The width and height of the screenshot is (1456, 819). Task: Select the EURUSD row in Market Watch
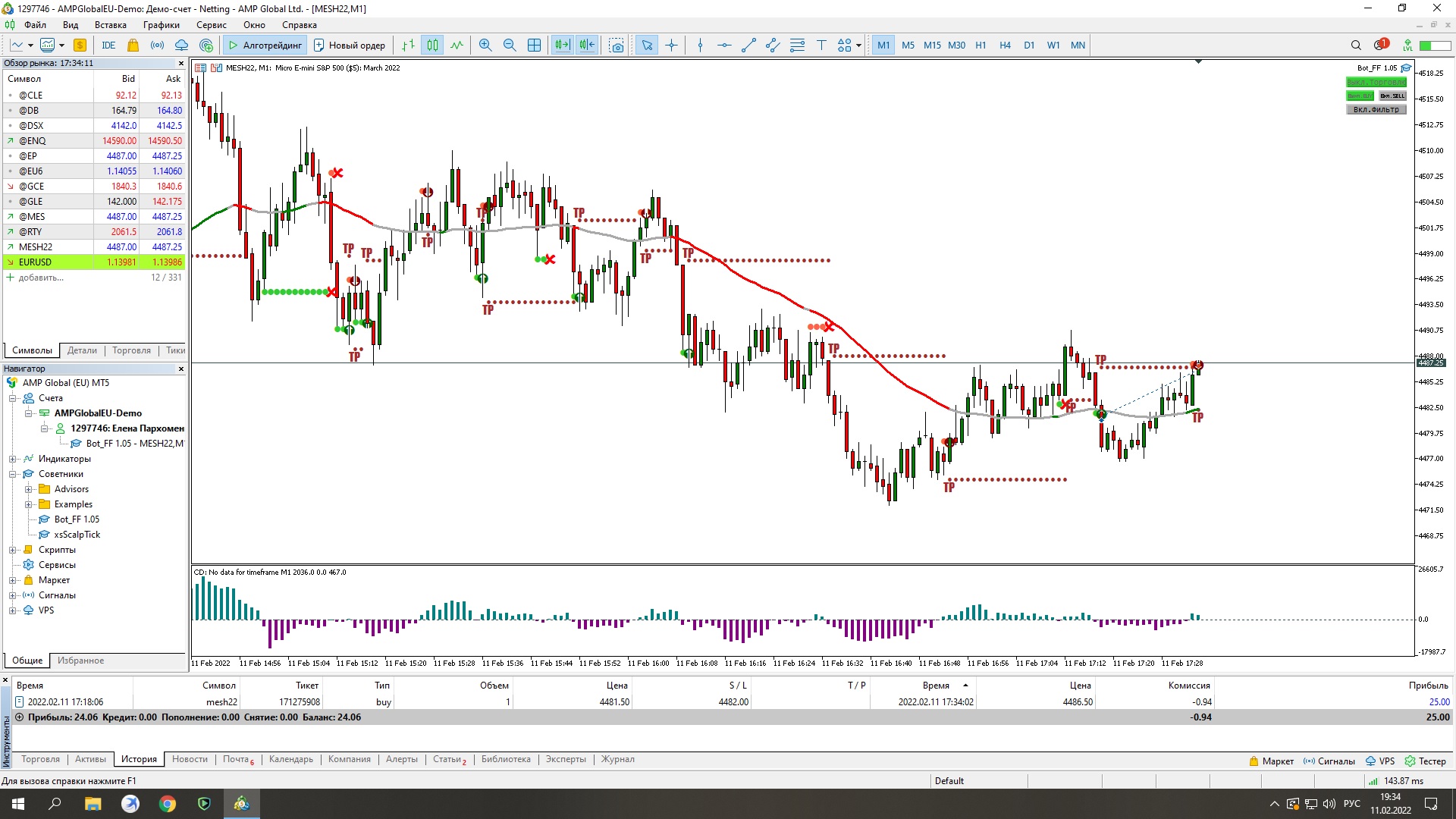[x=36, y=262]
